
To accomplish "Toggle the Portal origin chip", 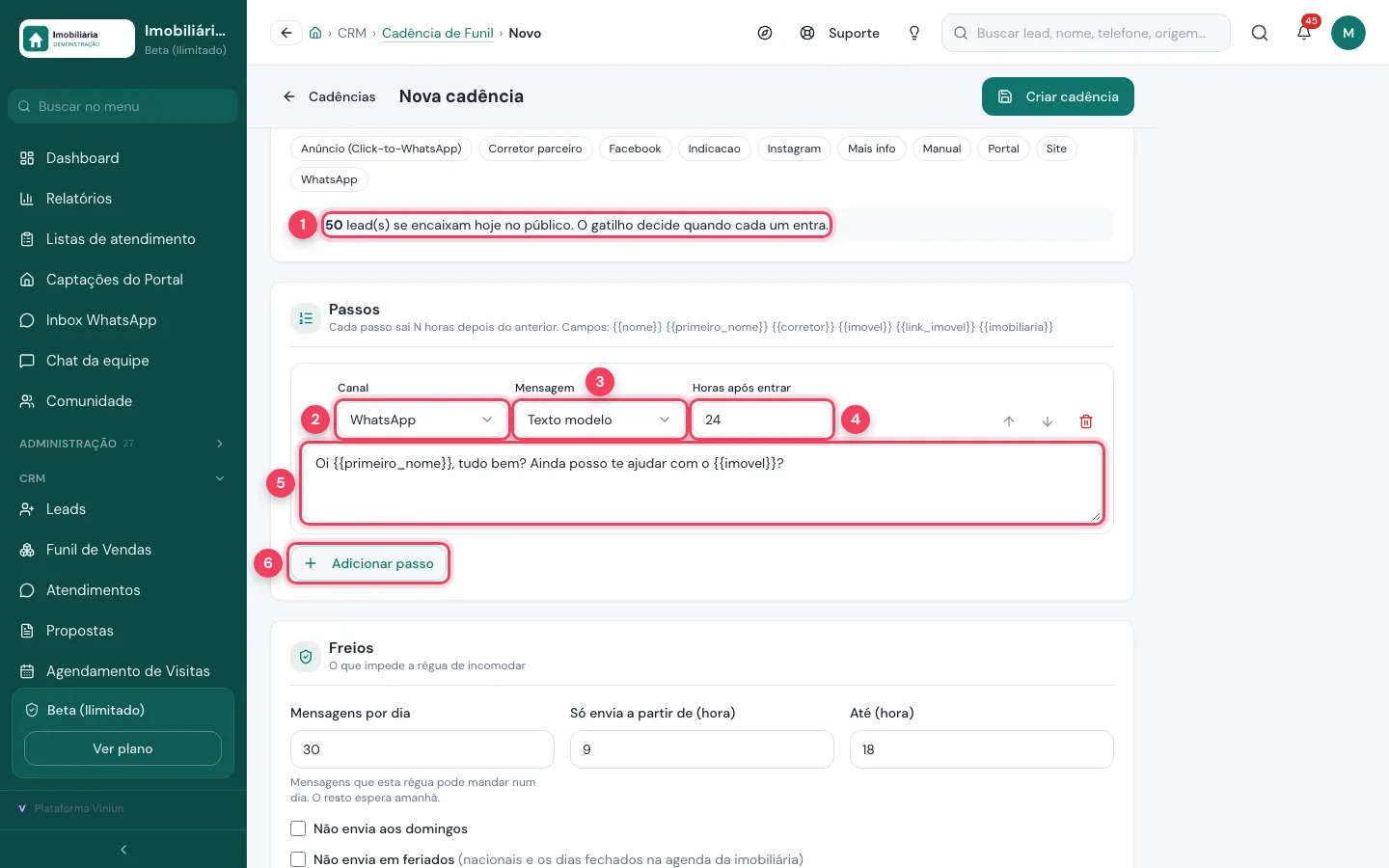I will (x=1003, y=149).
